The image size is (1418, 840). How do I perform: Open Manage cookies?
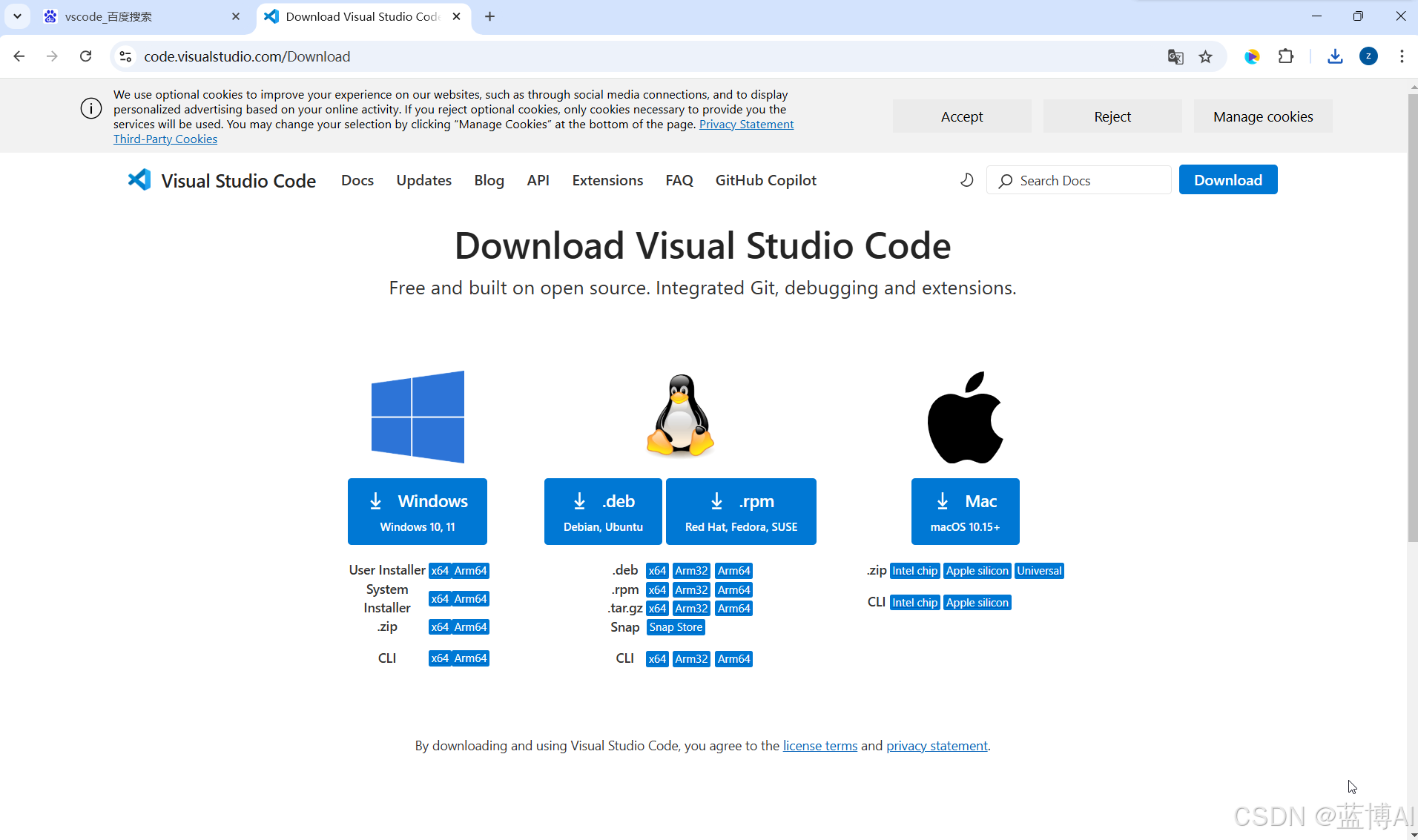pos(1263,116)
